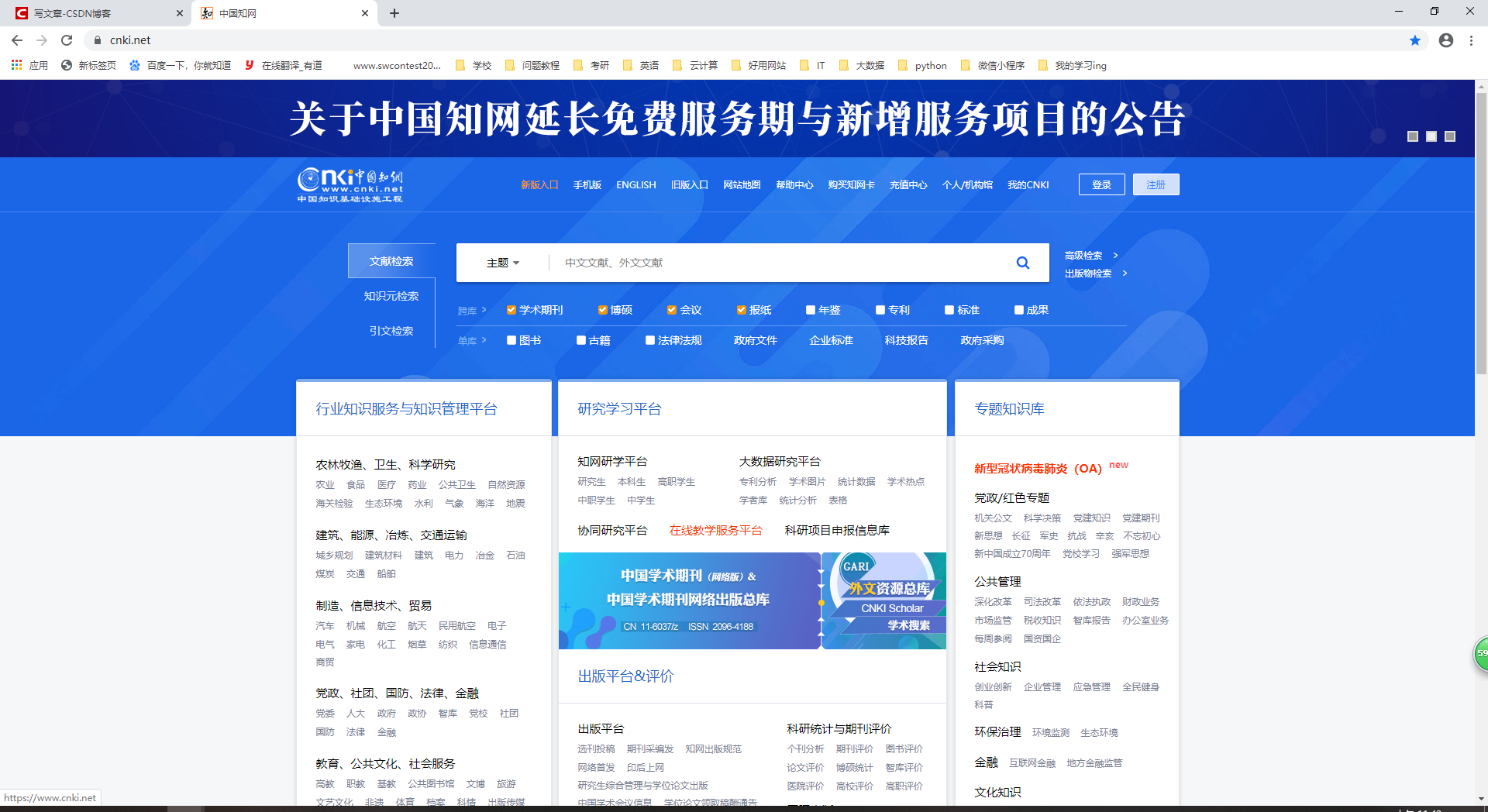Open 新型冠状病毒肺炎 (OA) link
The image size is (1488, 812).
click(x=1038, y=469)
